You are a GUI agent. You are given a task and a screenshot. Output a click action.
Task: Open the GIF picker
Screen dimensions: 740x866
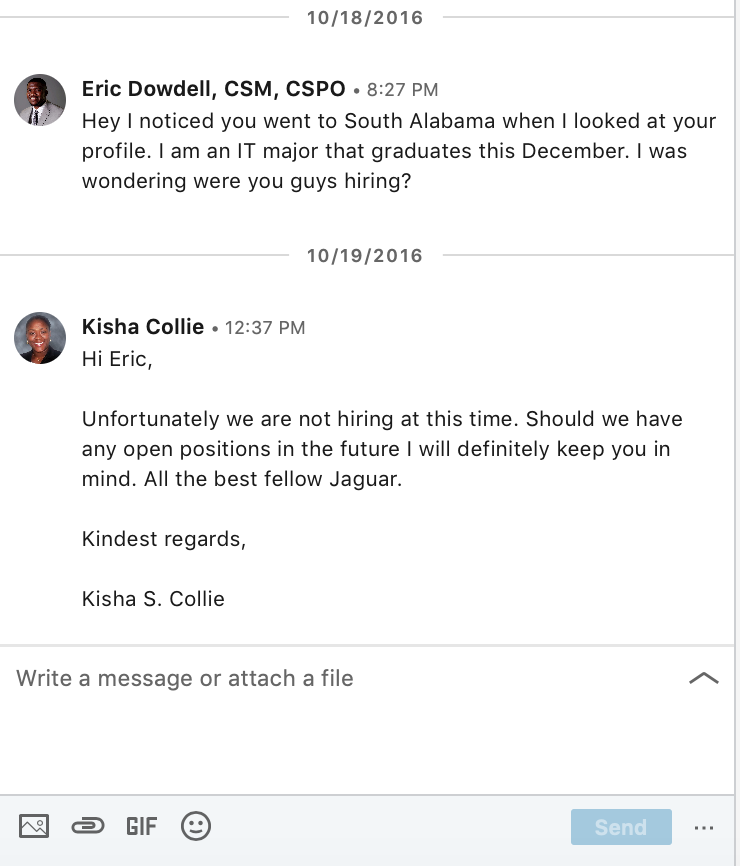coord(141,826)
